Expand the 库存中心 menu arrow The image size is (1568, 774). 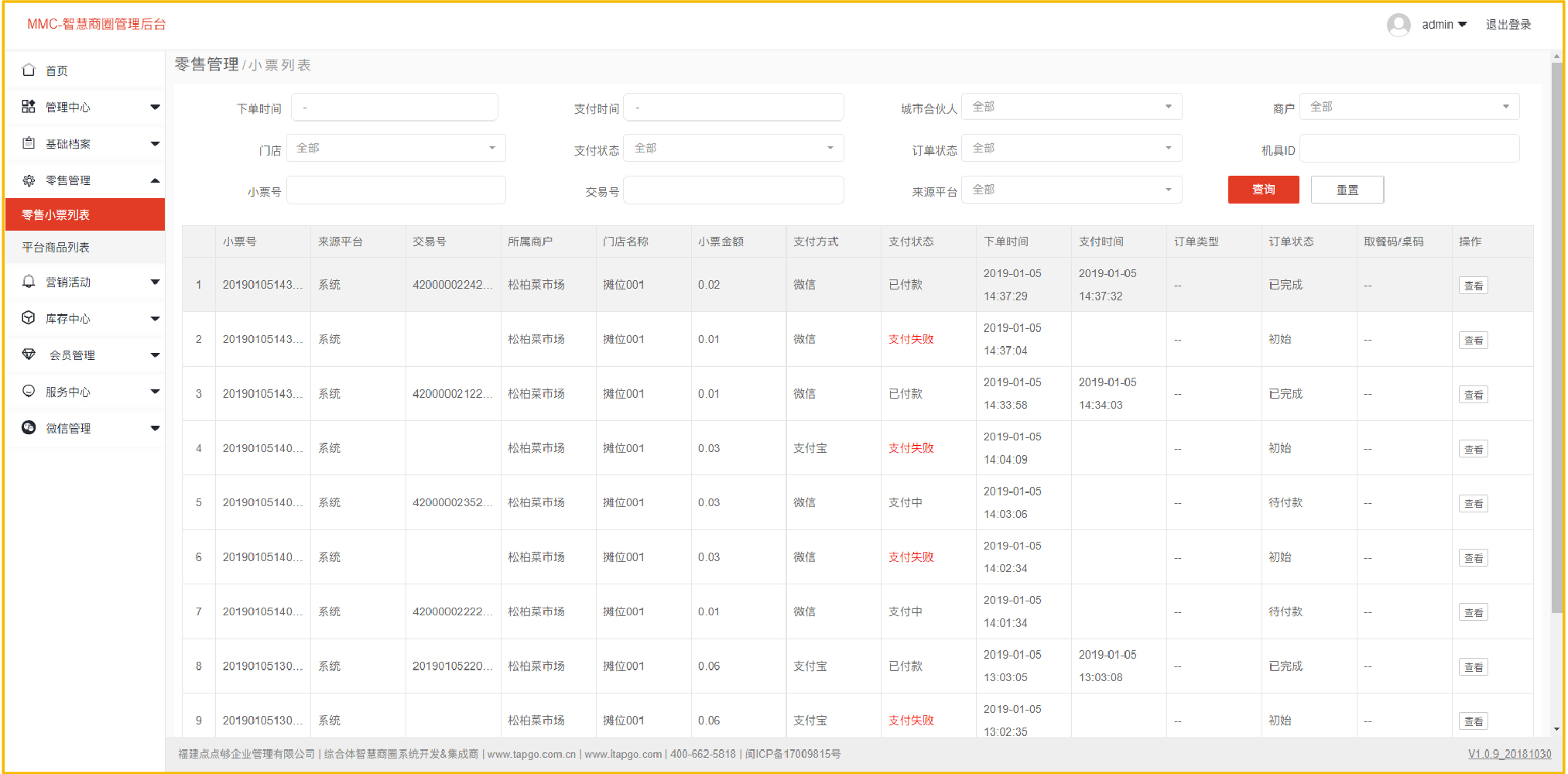155,318
